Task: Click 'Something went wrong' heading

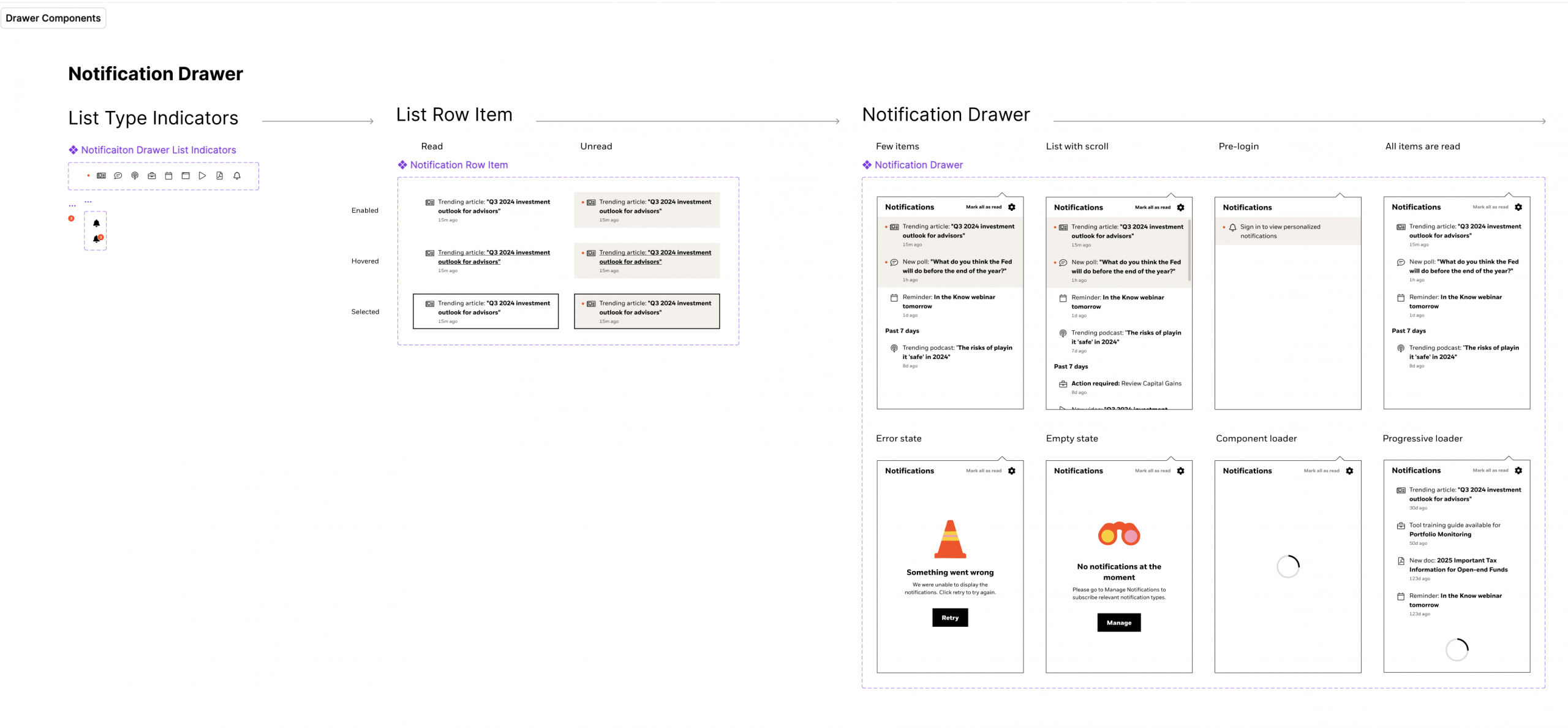Action: 950,572
